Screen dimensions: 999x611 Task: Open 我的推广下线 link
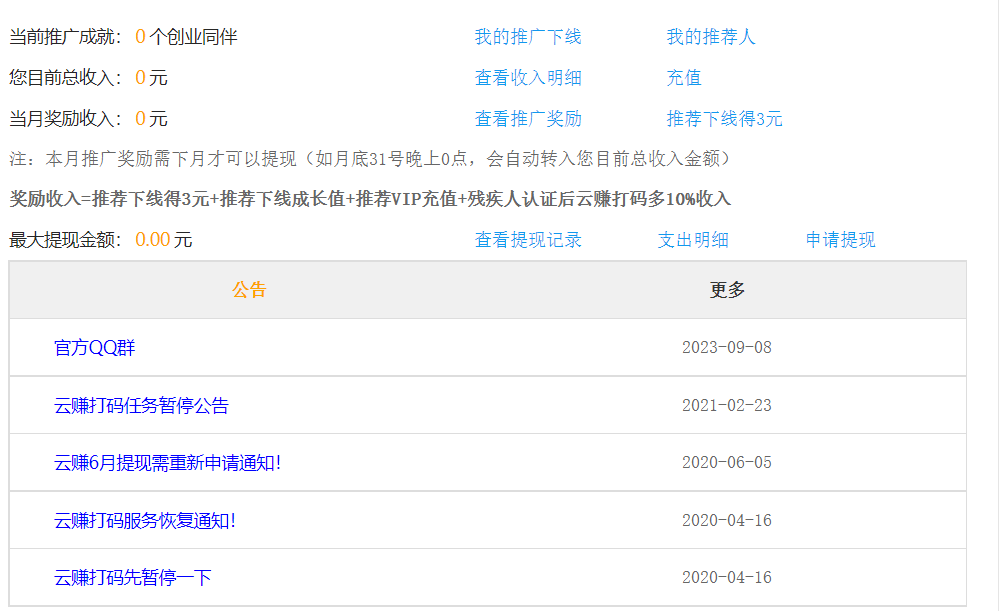coord(527,37)
